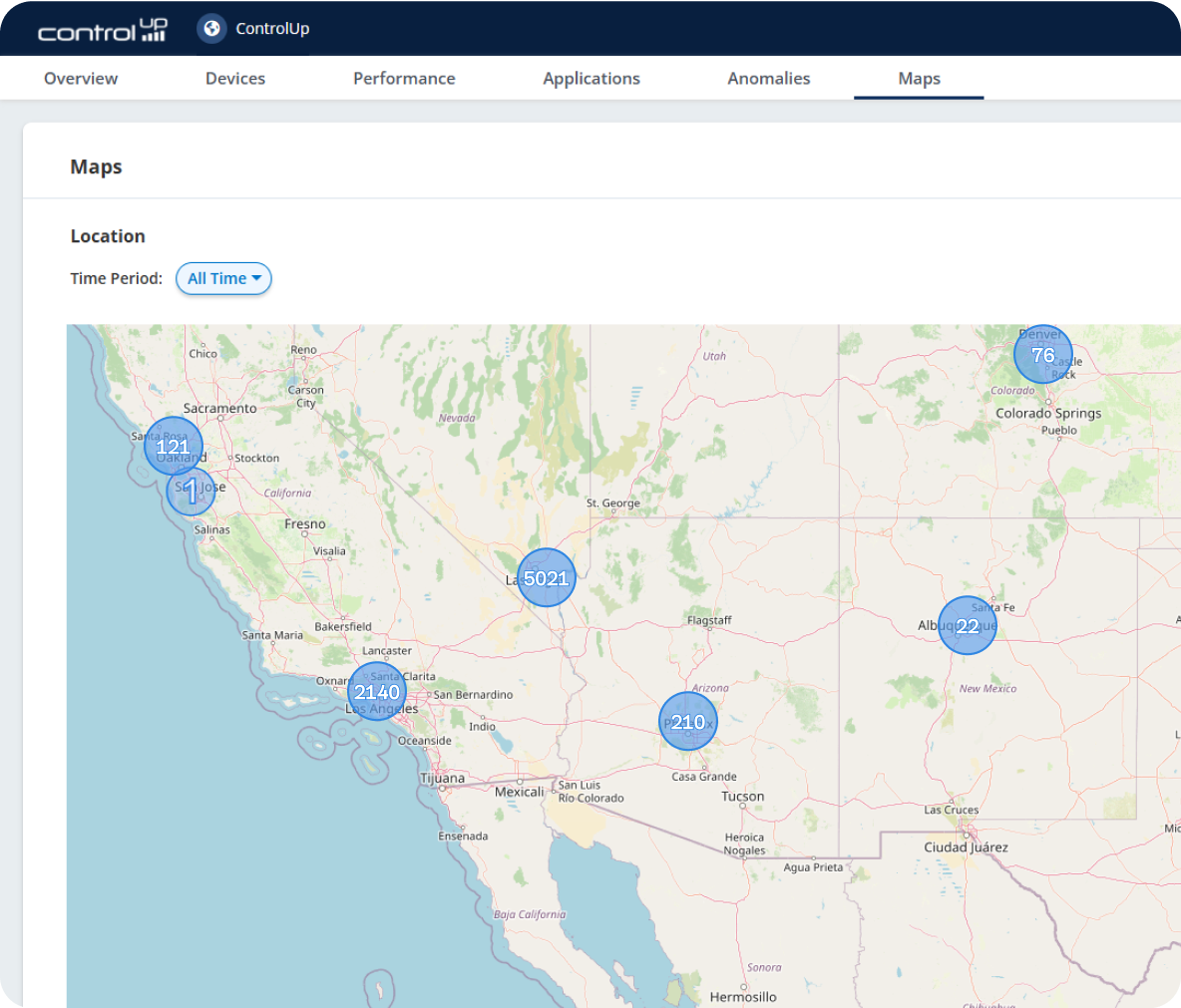
Task: Open the 121 cluster near Oakland
Action: pos(174,447)
